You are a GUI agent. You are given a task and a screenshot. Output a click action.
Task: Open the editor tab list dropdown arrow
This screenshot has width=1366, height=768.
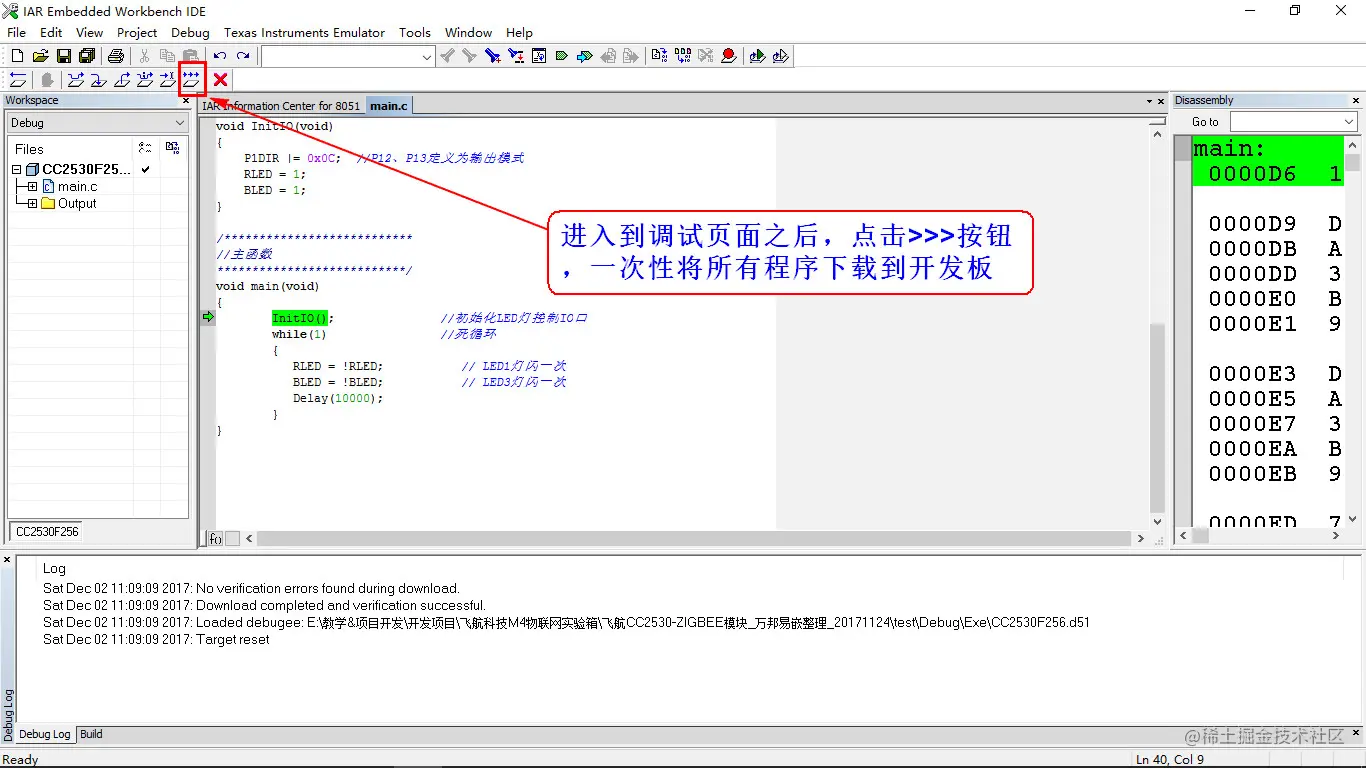[x=1149, y=101]
